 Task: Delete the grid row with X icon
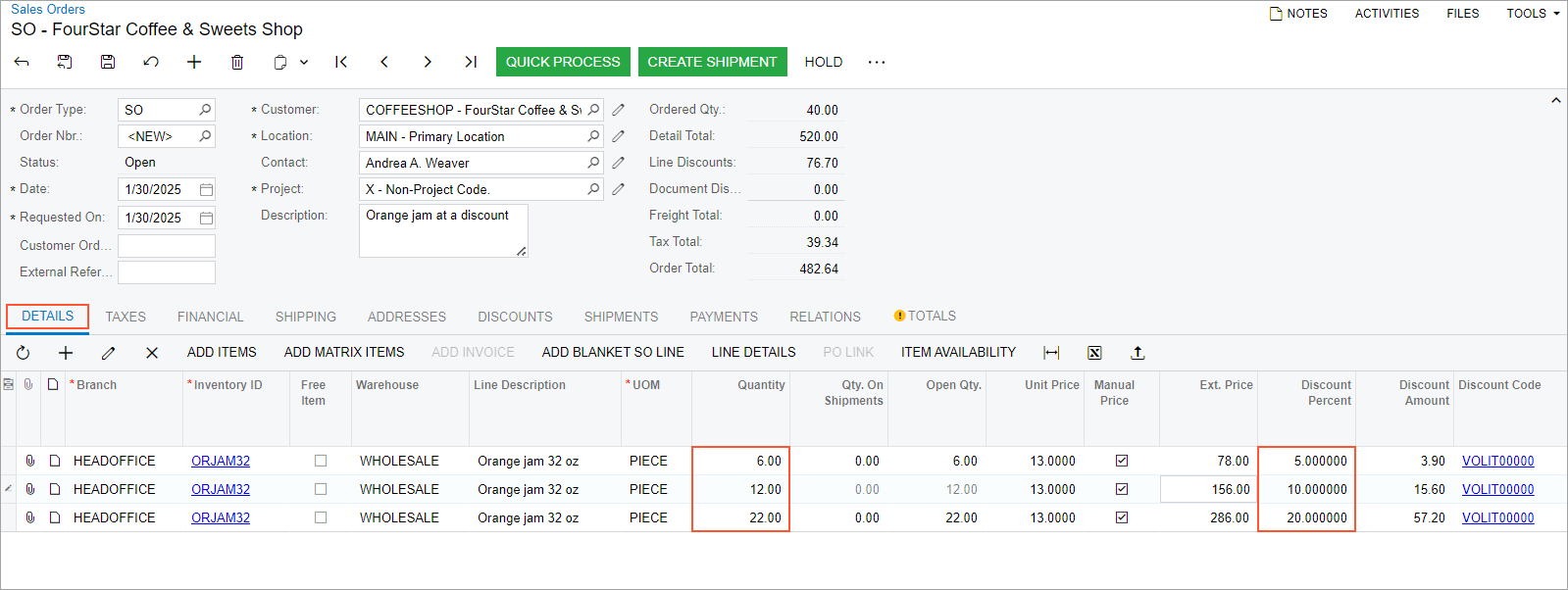pyautogui.click(x=152, y=353)
